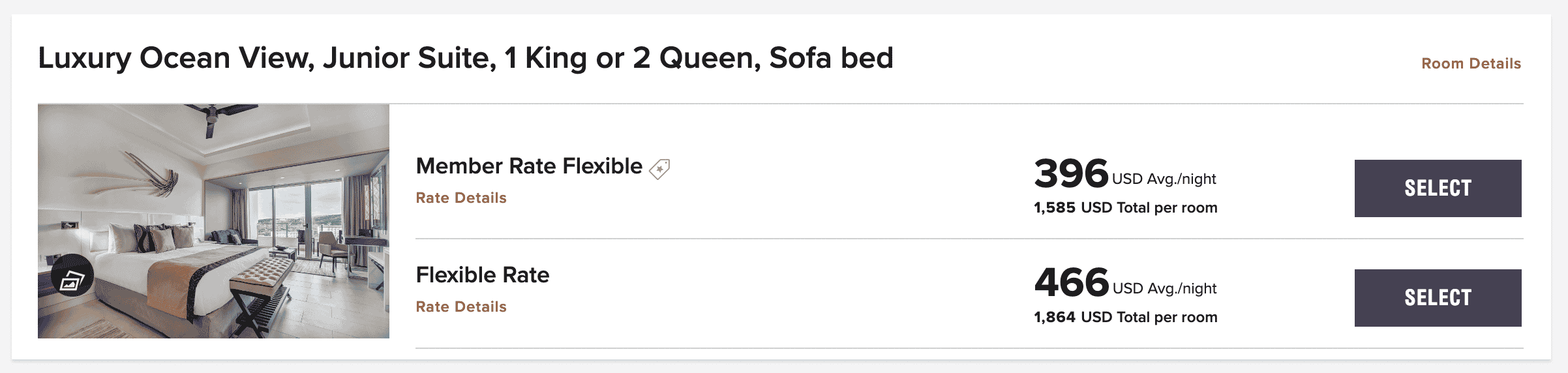Image resolution: width=1568 pixels, height=373 pixels.
Task: Click the 1,585 USD total per room
Action: (1125, 208)
